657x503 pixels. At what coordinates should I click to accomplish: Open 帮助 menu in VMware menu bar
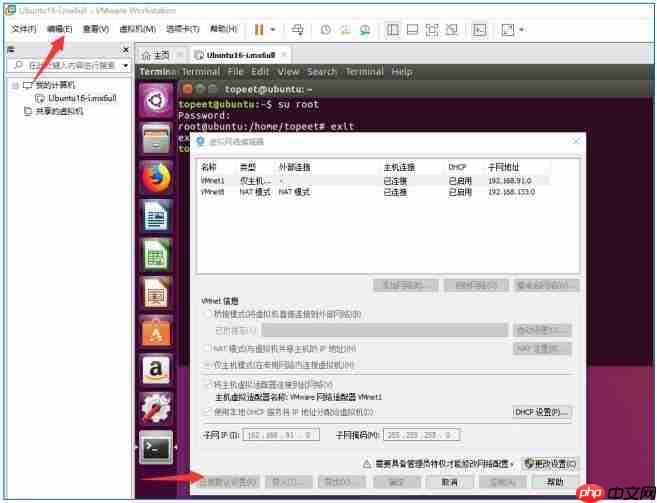224,29
